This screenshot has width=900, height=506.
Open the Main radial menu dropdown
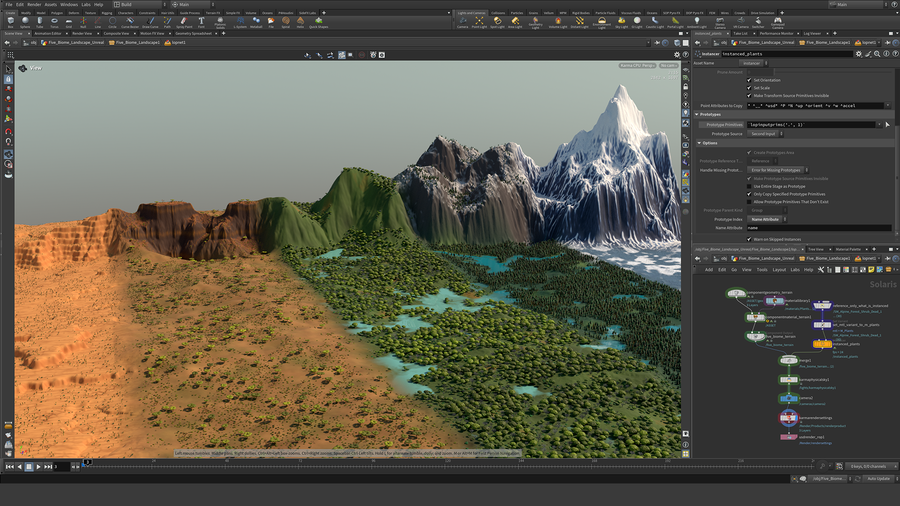(x=193, y=4)
